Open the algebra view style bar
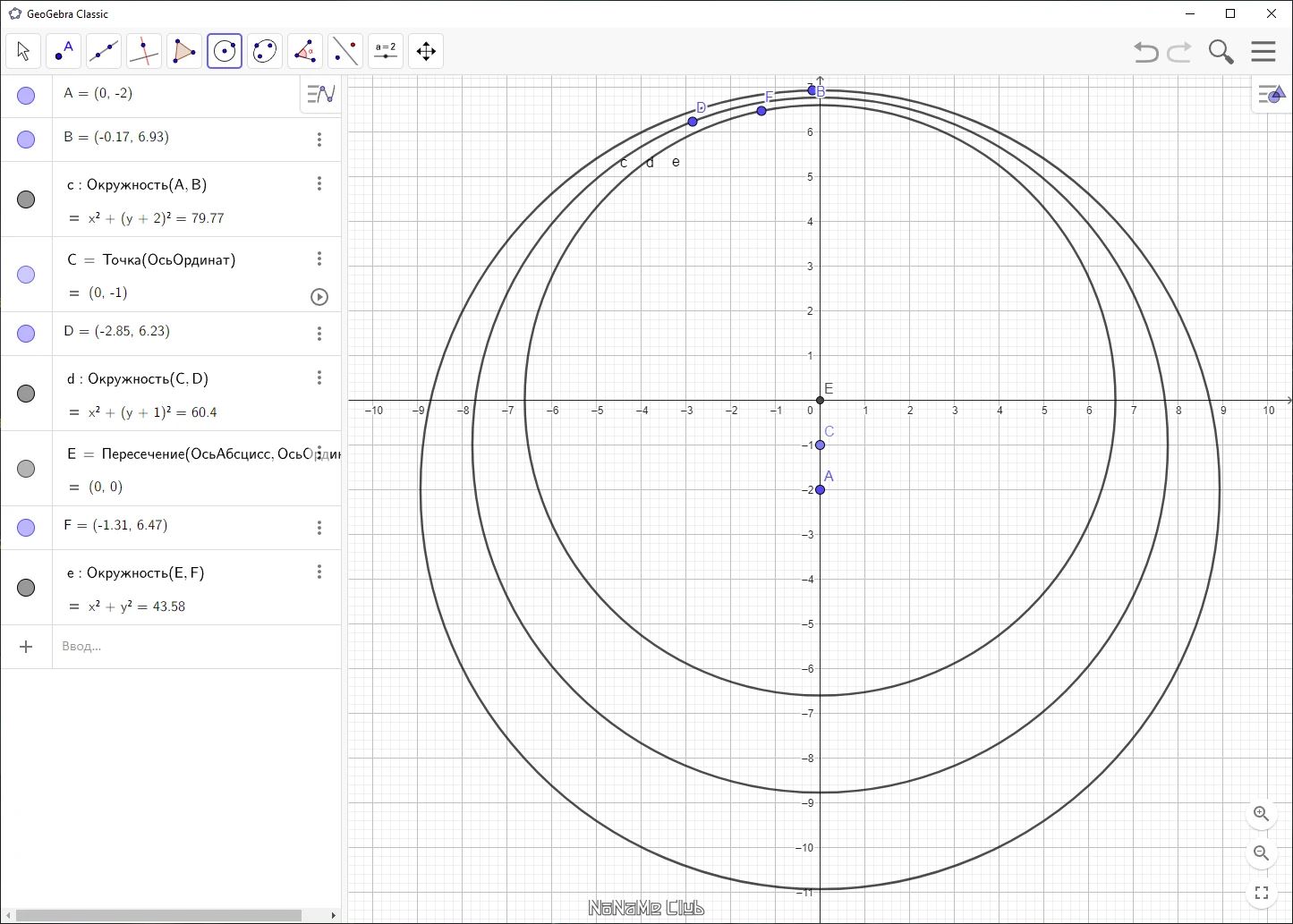The image size is (1293, 924). (320, 94)
